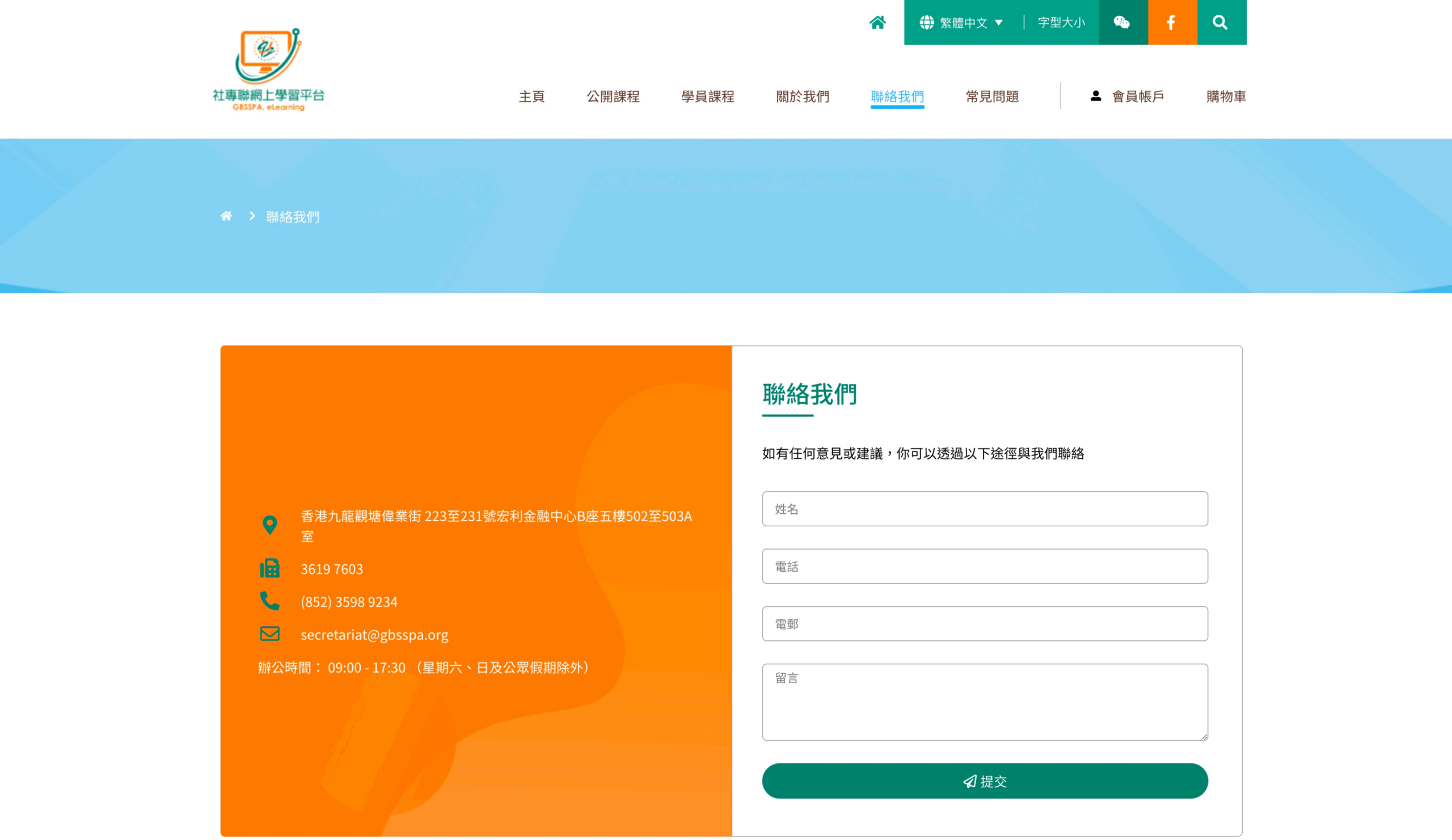Screen dimensions: 1452x840
Task: Click the 電郵 email input field
Action: pyautogui.click(x=985, y=623)
